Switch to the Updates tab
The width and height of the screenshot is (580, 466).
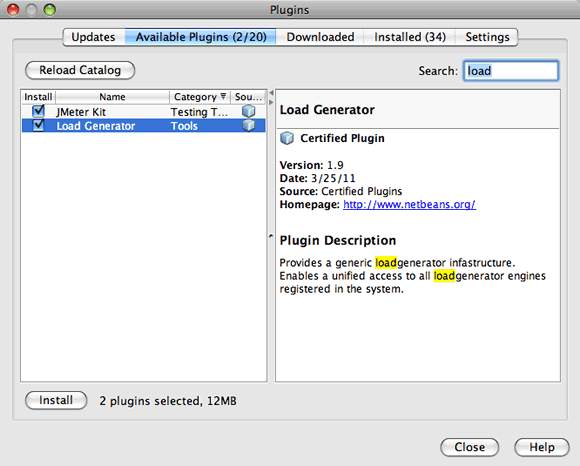click(93, 37)
